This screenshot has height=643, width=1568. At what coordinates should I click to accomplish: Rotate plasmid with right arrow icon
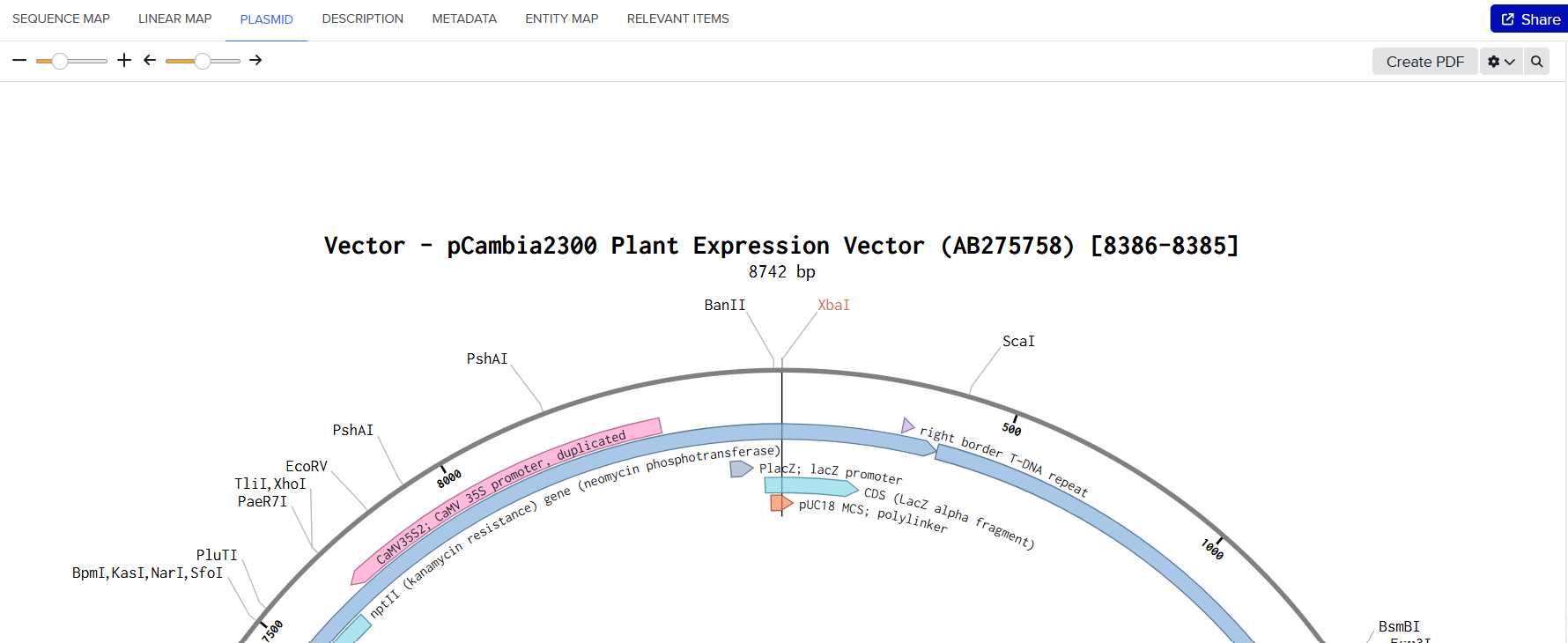click(x=255, y=60)
